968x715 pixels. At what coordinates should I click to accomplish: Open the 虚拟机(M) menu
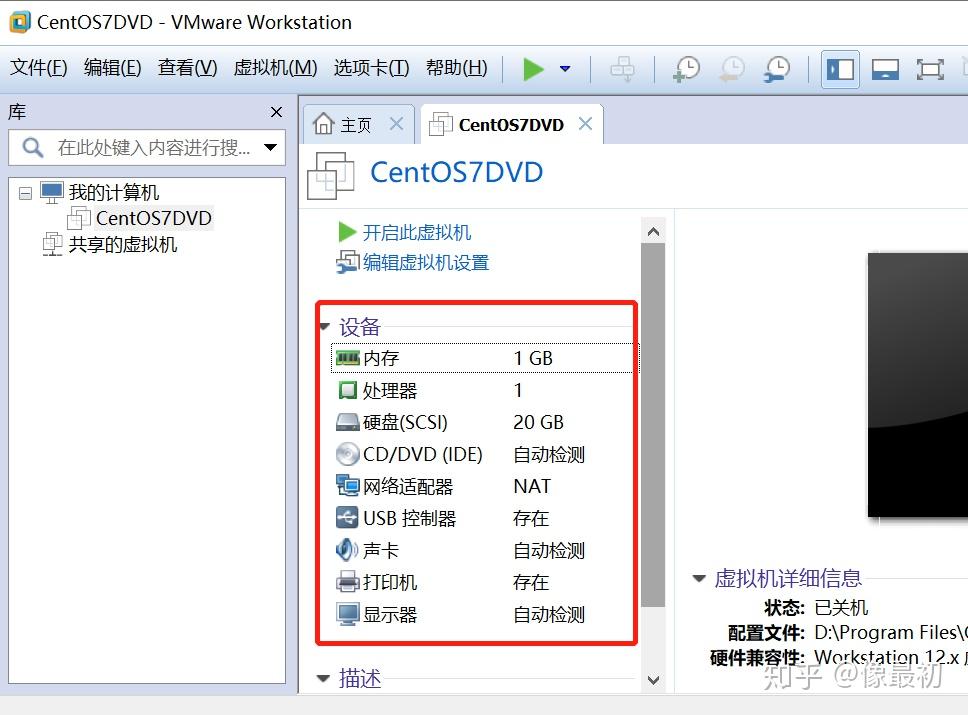tap(274, 69)
